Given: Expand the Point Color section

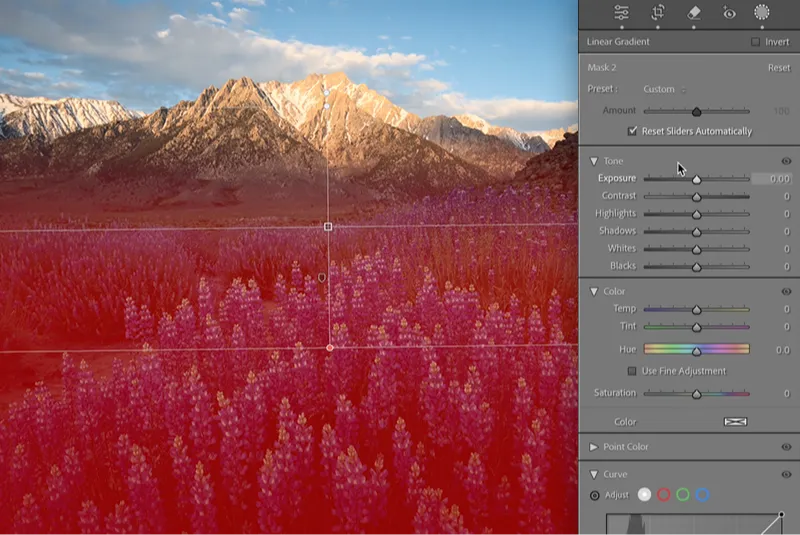Looking at the screenshot, I should [x=593, y=447].
